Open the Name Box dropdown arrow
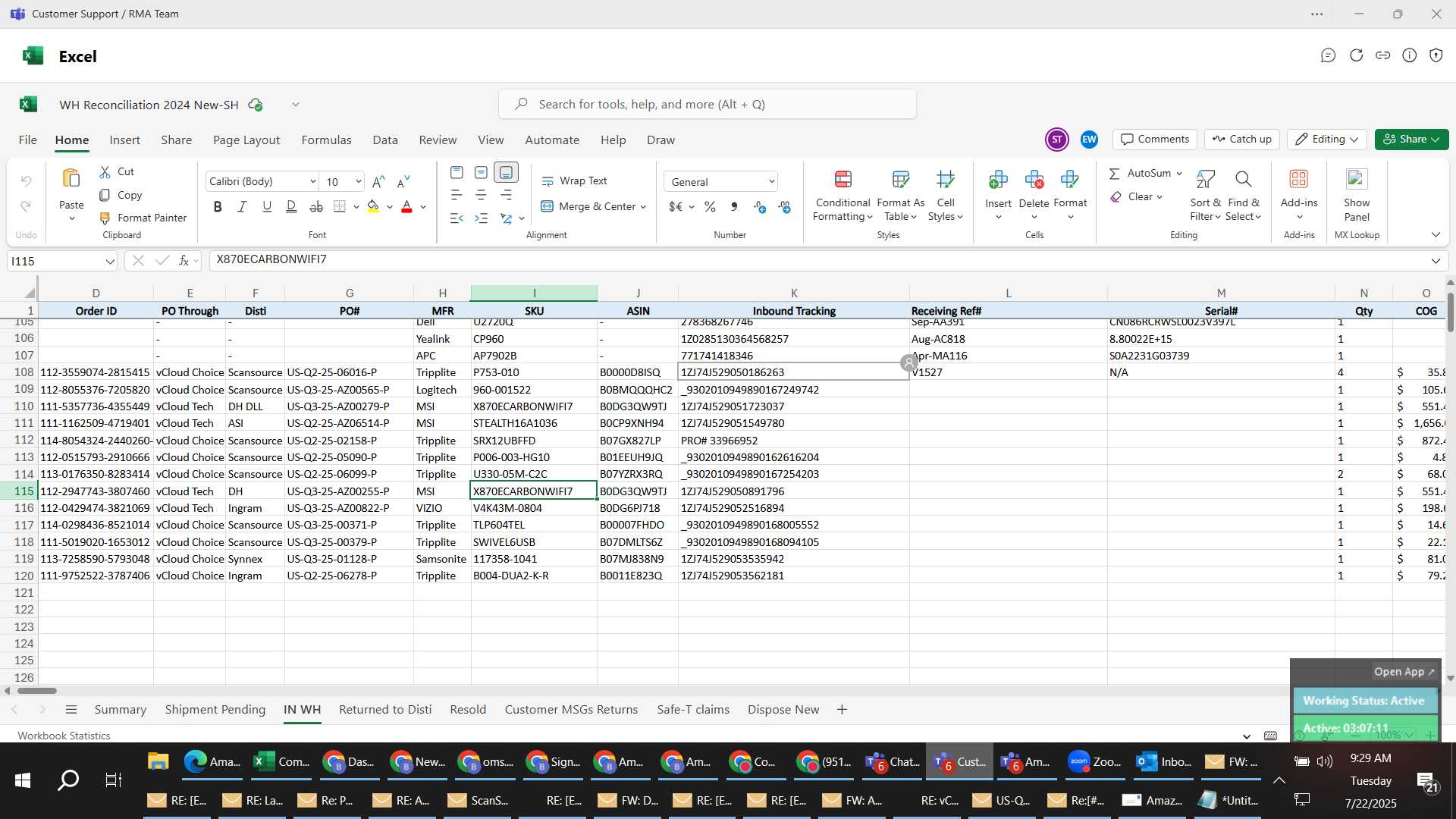 [110, 262]
